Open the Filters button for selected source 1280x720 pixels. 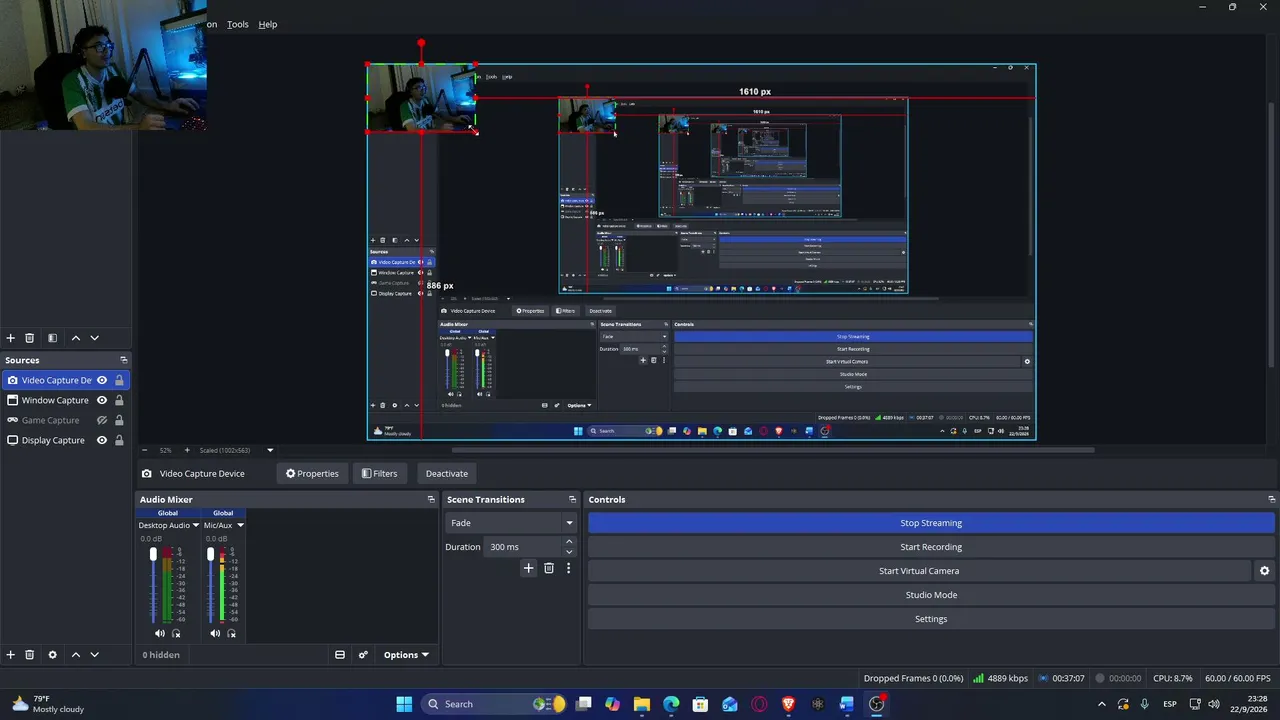pyautogui.click(x=379, y=474)
